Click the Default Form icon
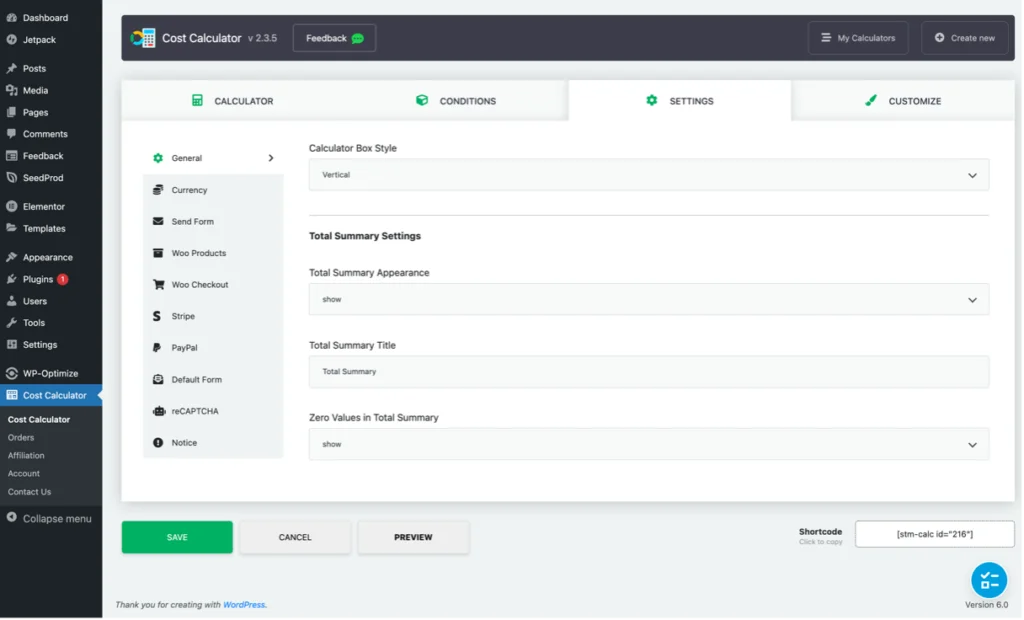The height and width of the screenshot is (620, 1024). coord(158,380)
